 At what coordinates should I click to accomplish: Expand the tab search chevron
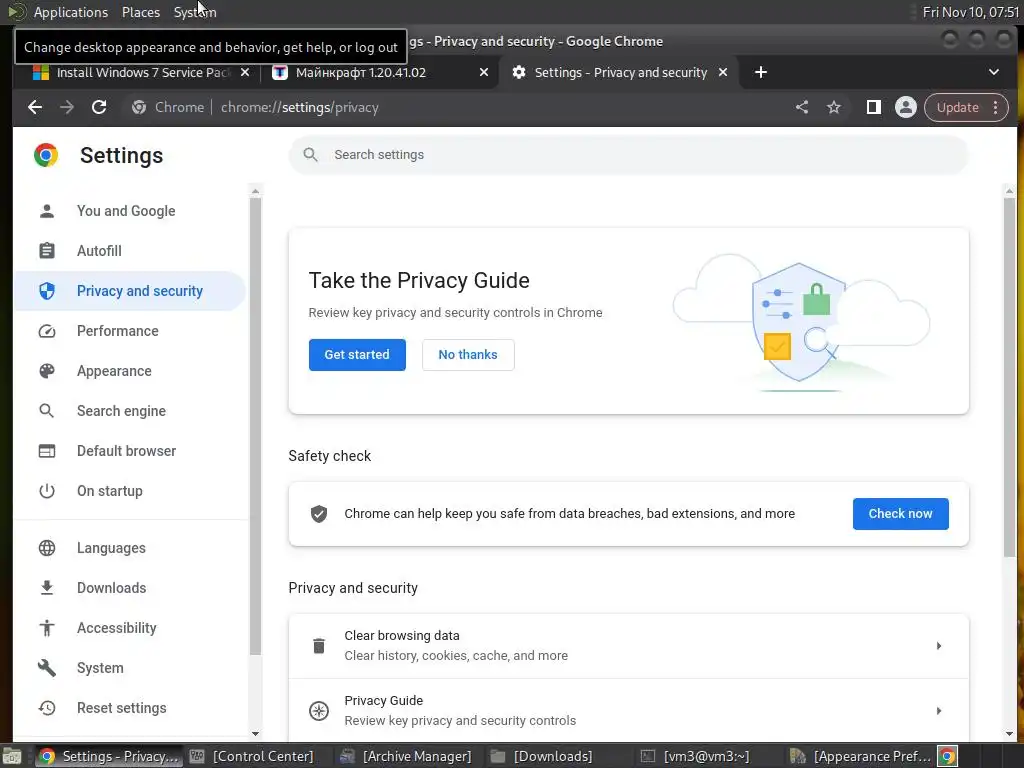[x=993, y=72]
